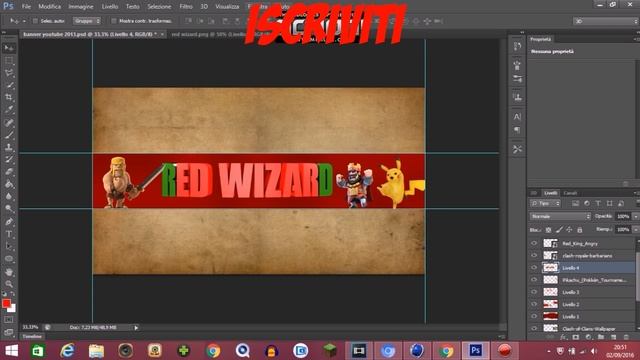The image size is (640, 360).
Task: Click the red foreground color swatch
Action: tap(6, 303)
